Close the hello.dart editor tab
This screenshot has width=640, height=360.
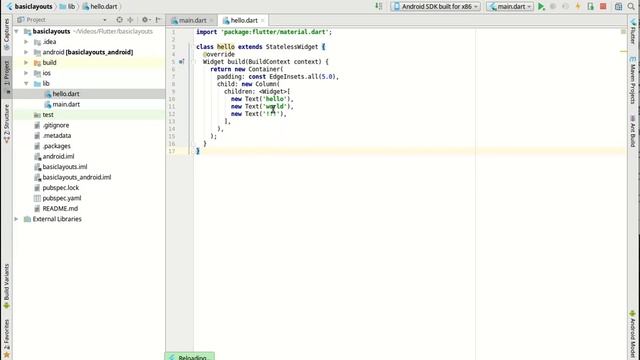point(262,20)
